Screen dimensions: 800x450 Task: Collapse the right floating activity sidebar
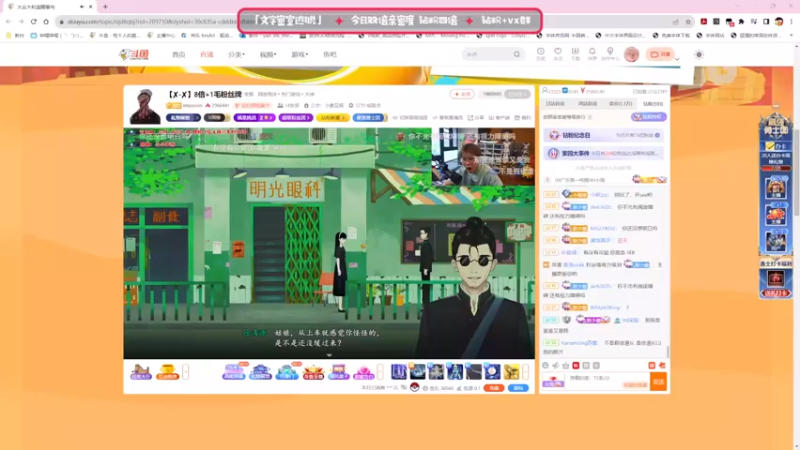point(776,106)
